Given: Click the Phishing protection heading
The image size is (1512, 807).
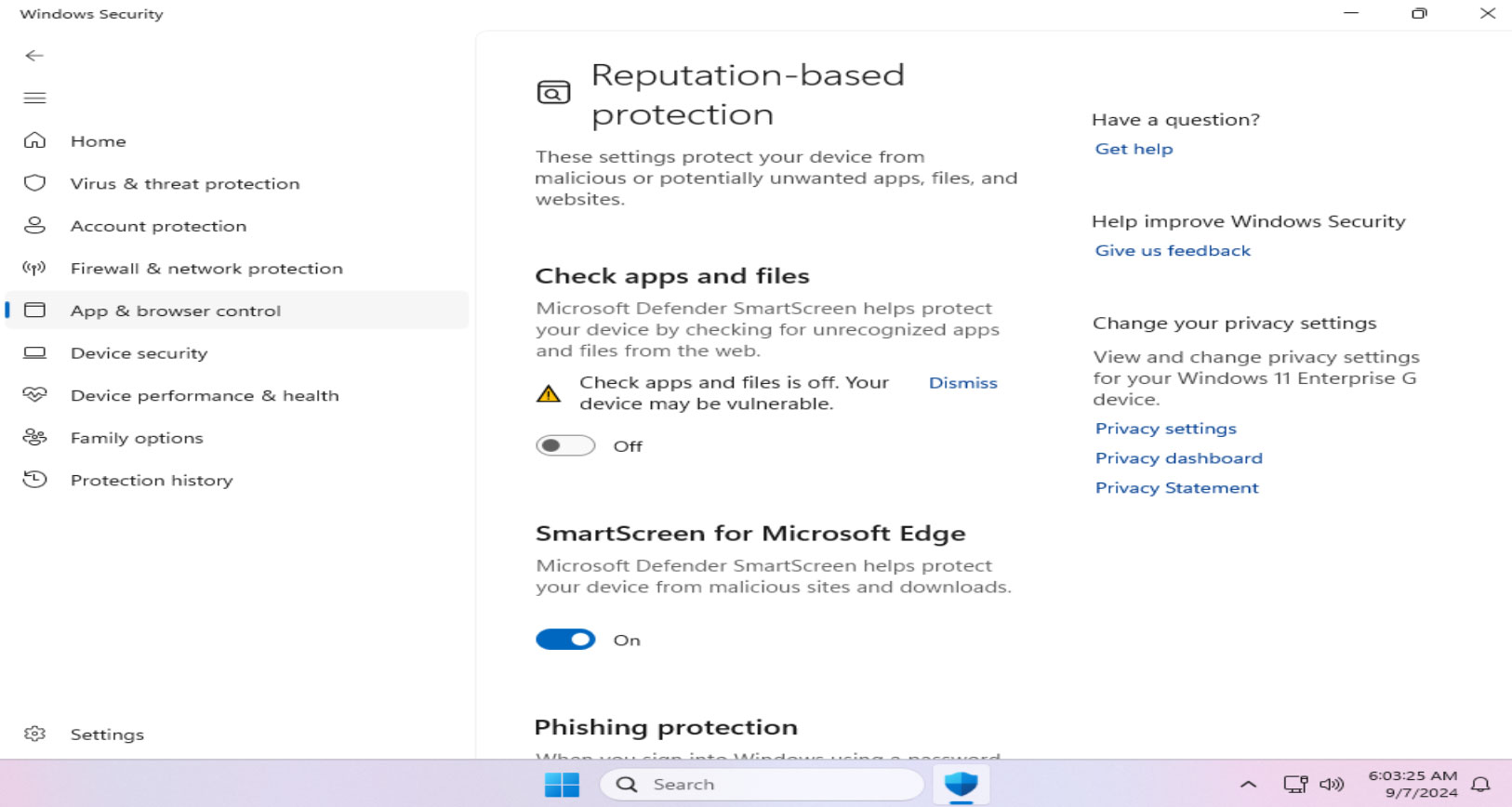Looking at the screenshot, I should (666, 727).
